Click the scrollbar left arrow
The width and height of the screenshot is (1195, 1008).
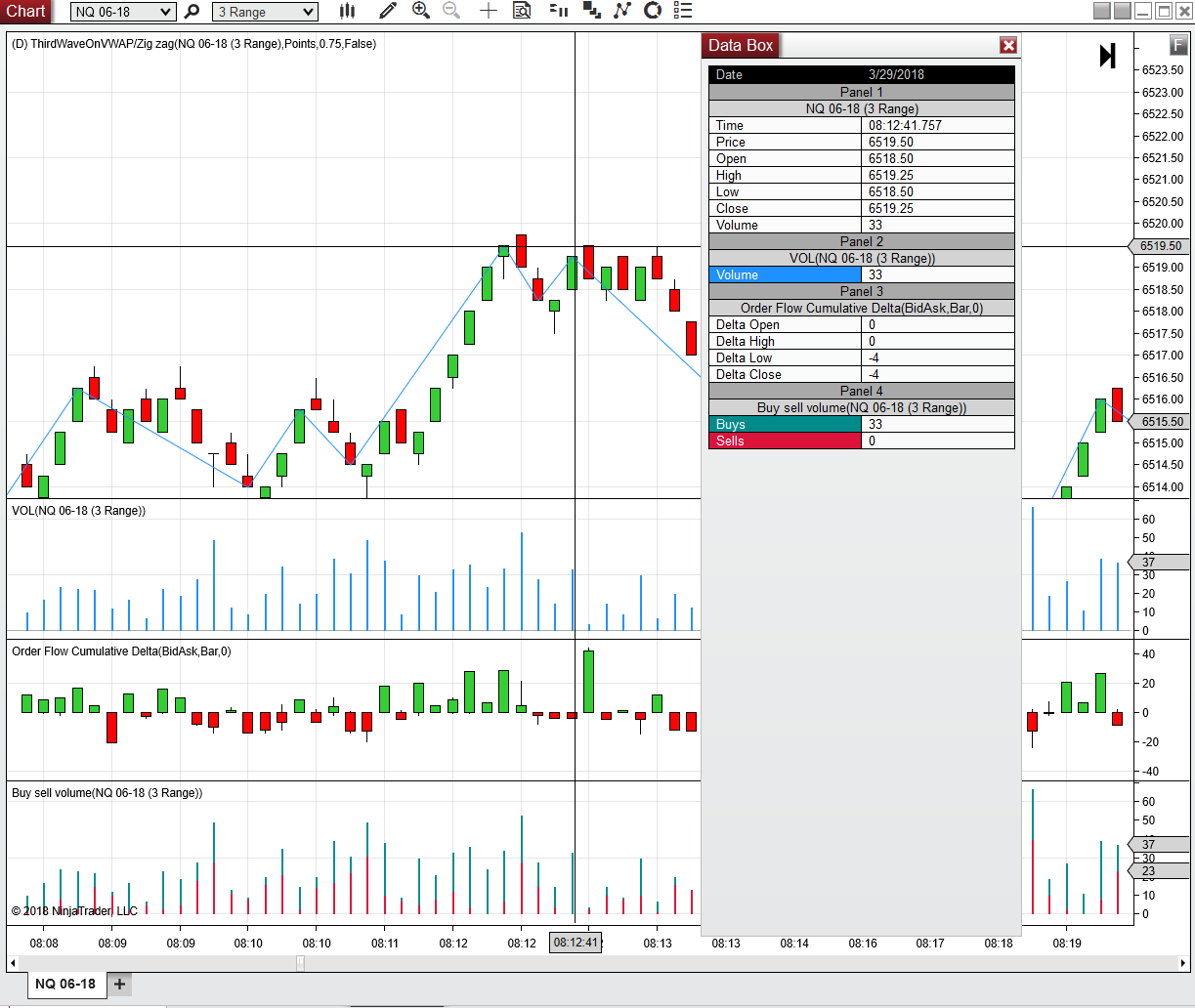[13, 963]
